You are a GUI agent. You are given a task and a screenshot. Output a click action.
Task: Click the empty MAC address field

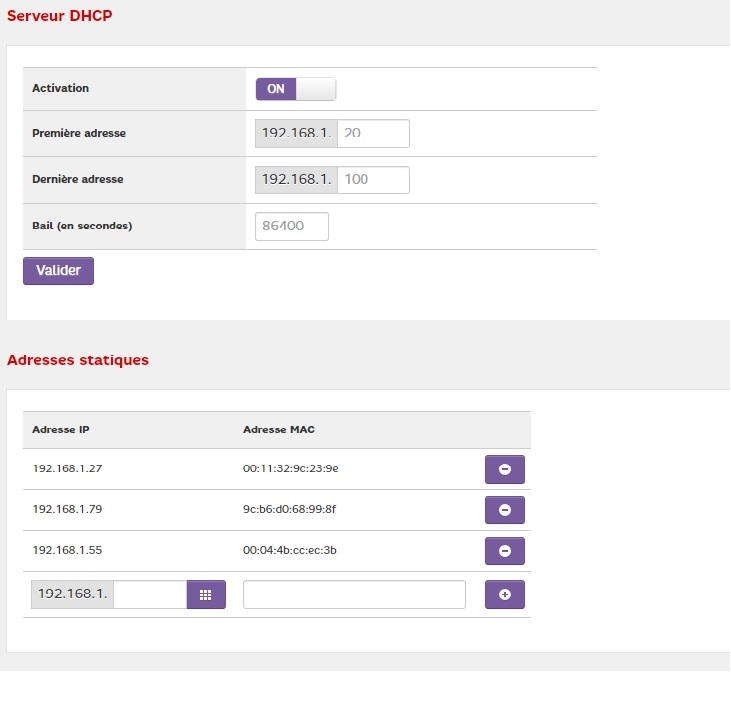click(354, 594)
